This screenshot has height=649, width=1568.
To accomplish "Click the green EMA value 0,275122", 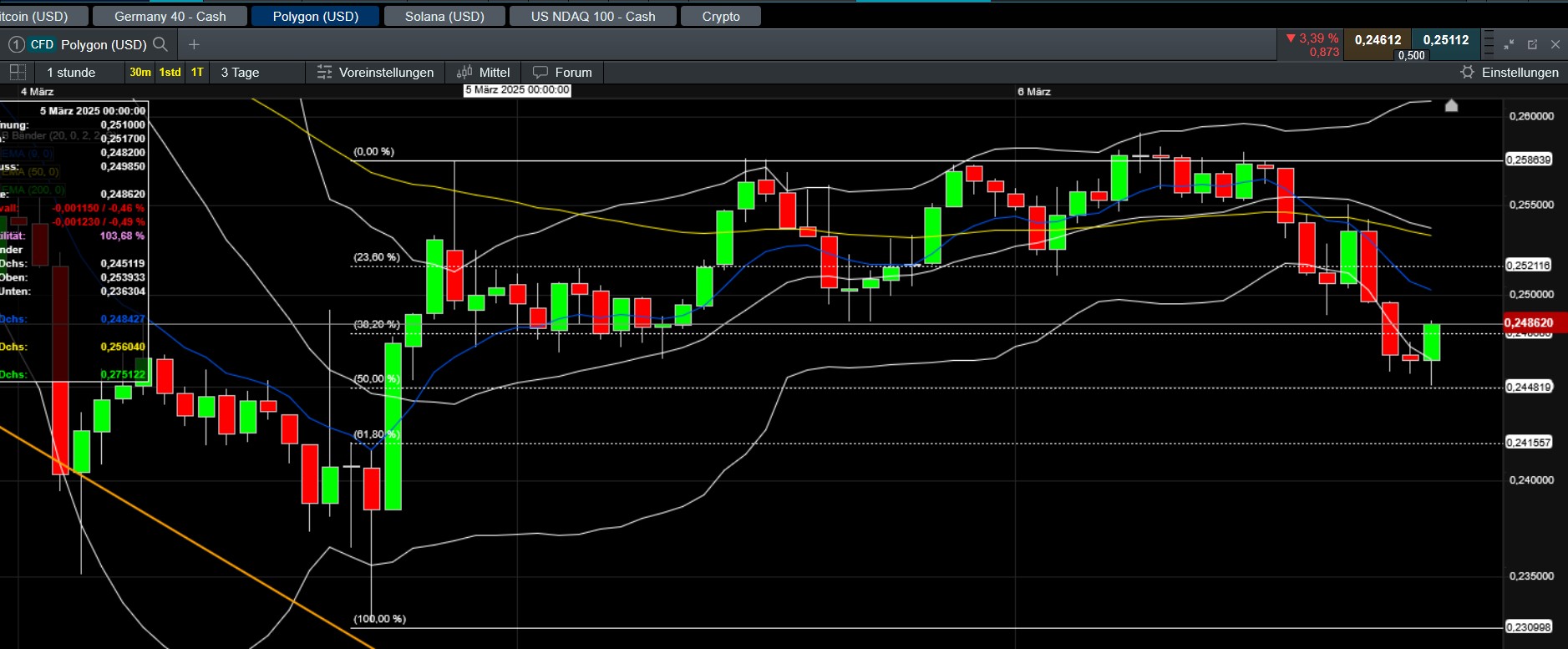I will click(x=123, y=374).
